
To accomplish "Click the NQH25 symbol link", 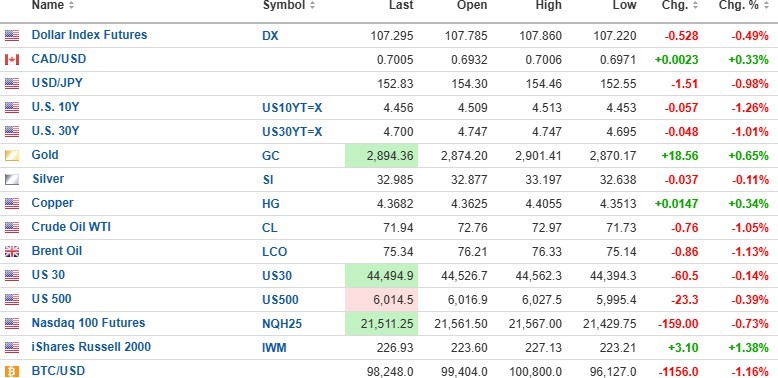I will tap(282, 324).
